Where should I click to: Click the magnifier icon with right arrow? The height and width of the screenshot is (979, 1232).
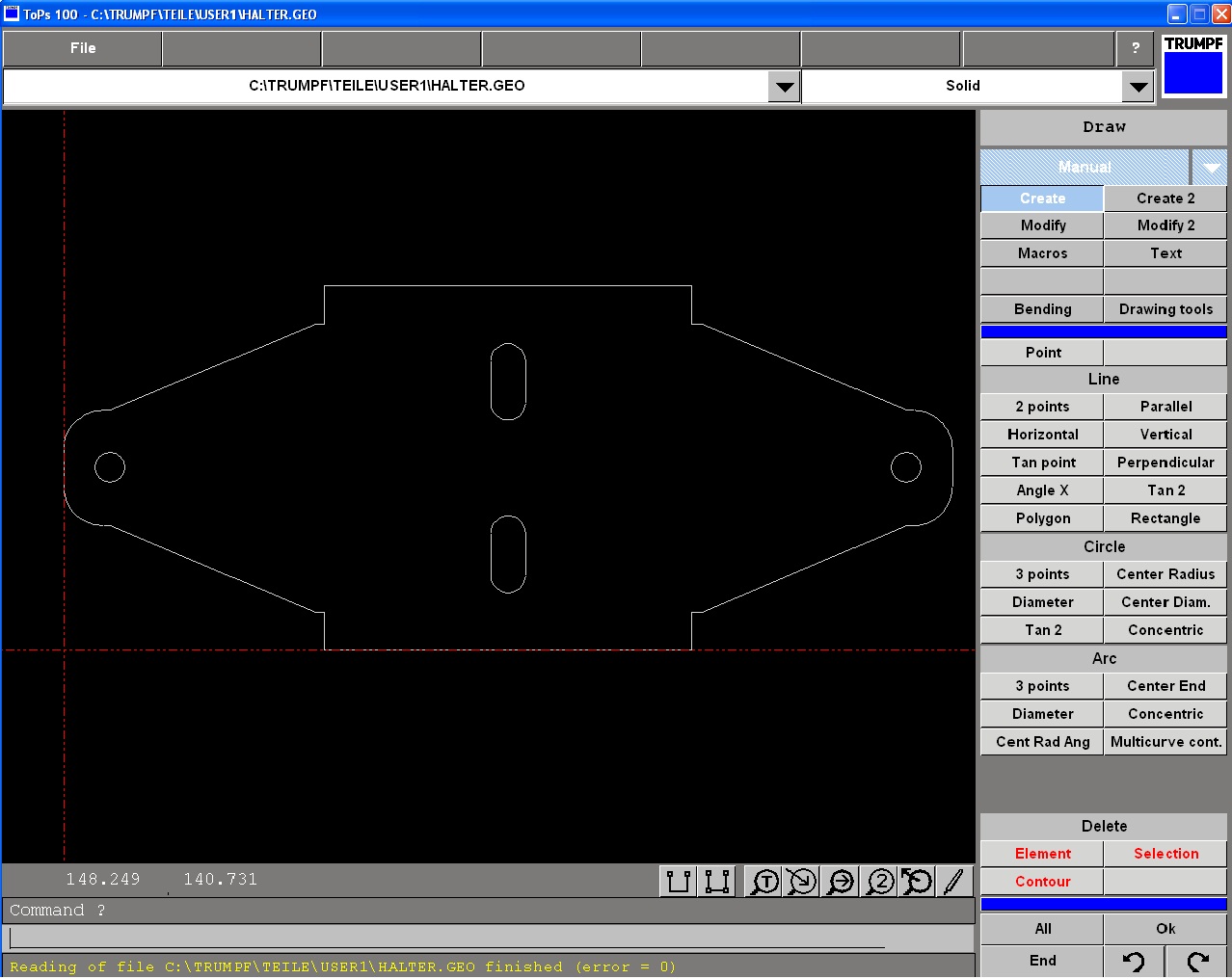pyautogui.click(x=841, y=881)
